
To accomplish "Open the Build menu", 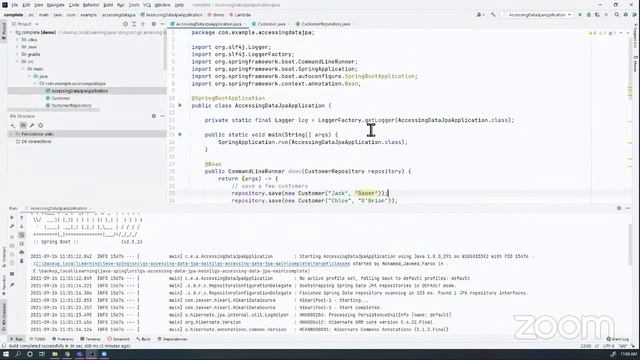I will pos(108,5).
